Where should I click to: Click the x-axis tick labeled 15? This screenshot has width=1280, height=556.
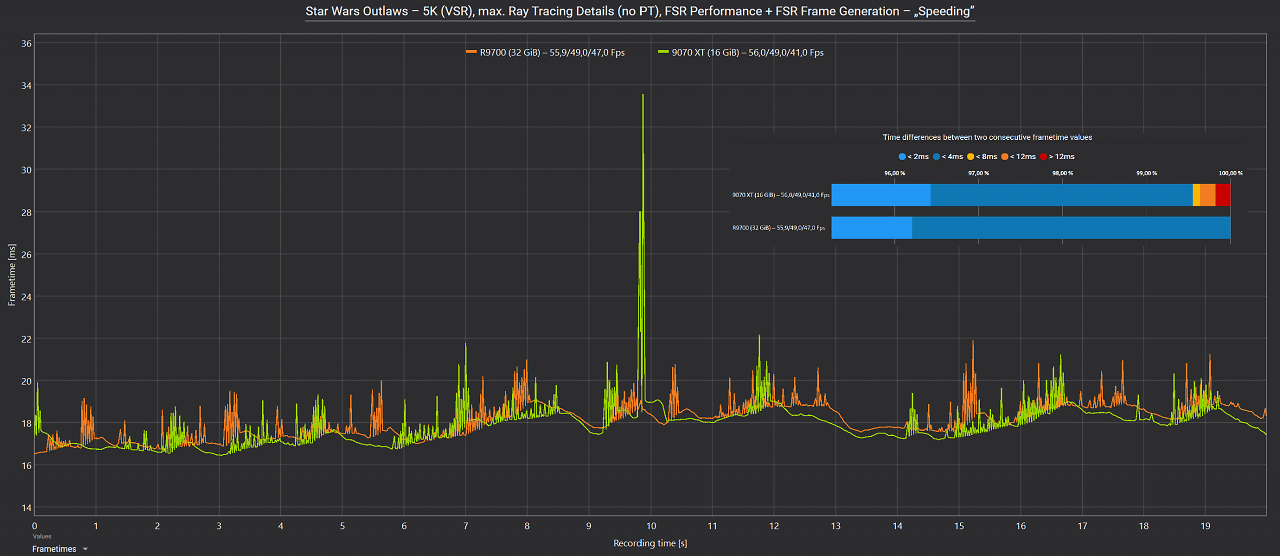coord(959,525)
